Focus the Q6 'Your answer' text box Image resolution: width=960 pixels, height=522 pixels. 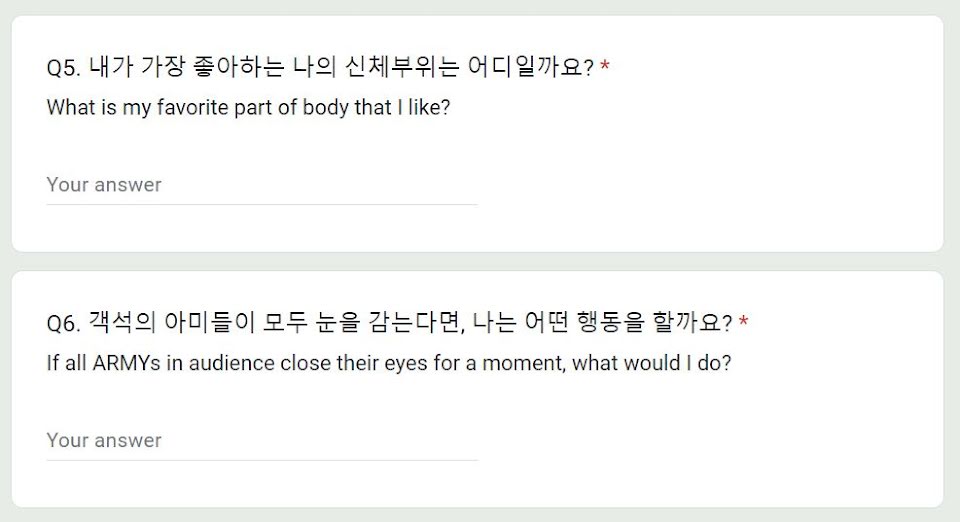pyautogui.click(x=261, y=441)
